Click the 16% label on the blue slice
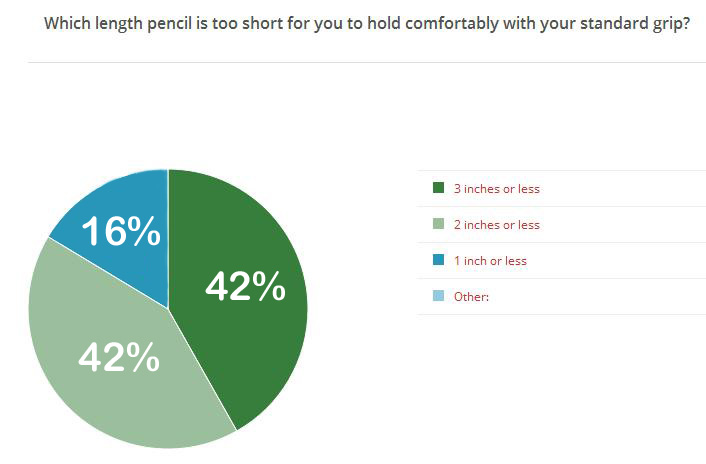Viewport: 706px width, 464px height. (x=121, y=232)
